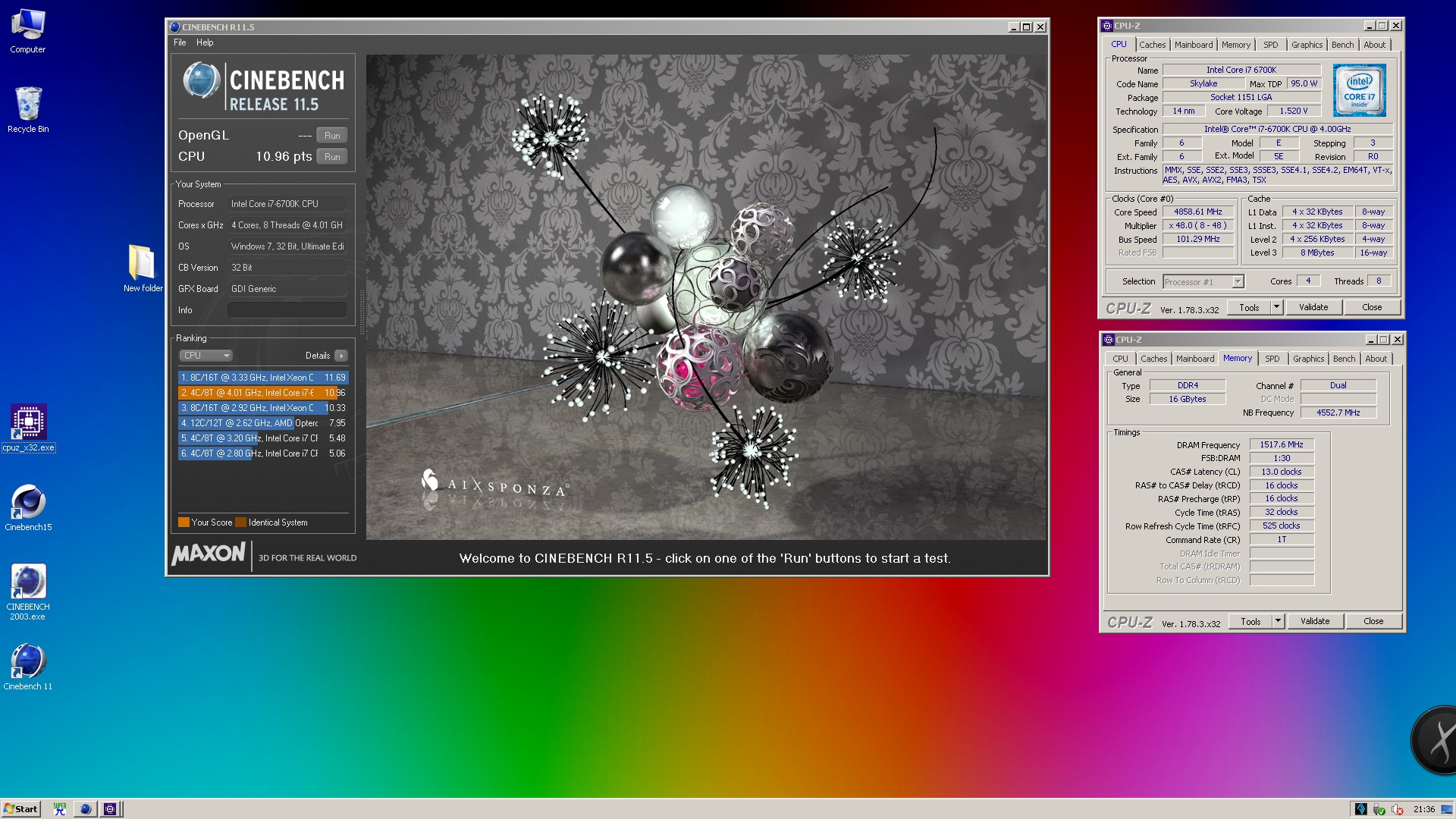Click the Super Pi taskbar icon

click(60, 809)
